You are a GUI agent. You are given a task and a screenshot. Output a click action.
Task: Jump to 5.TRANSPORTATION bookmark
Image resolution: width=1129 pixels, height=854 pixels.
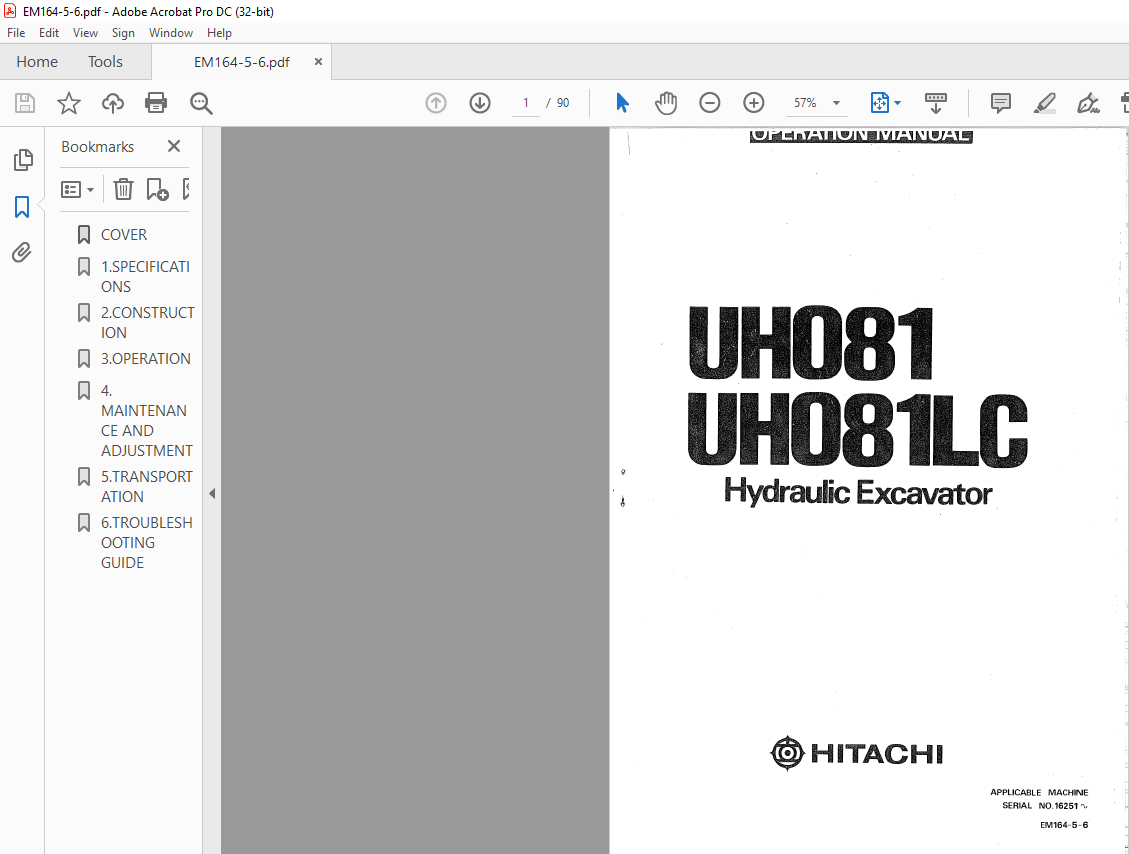[147, 487]
